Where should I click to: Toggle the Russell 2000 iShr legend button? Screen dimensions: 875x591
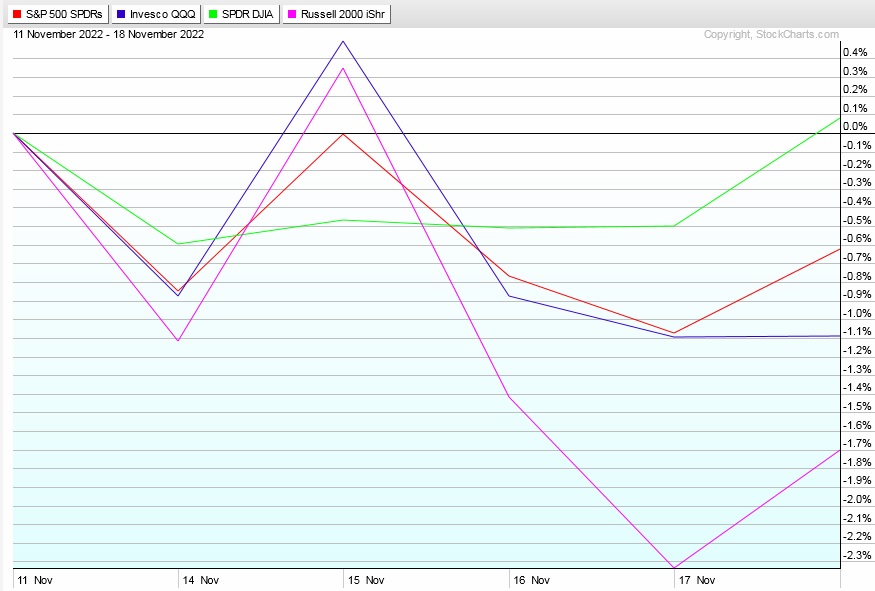pyautogui.click(x=336, y=14)
